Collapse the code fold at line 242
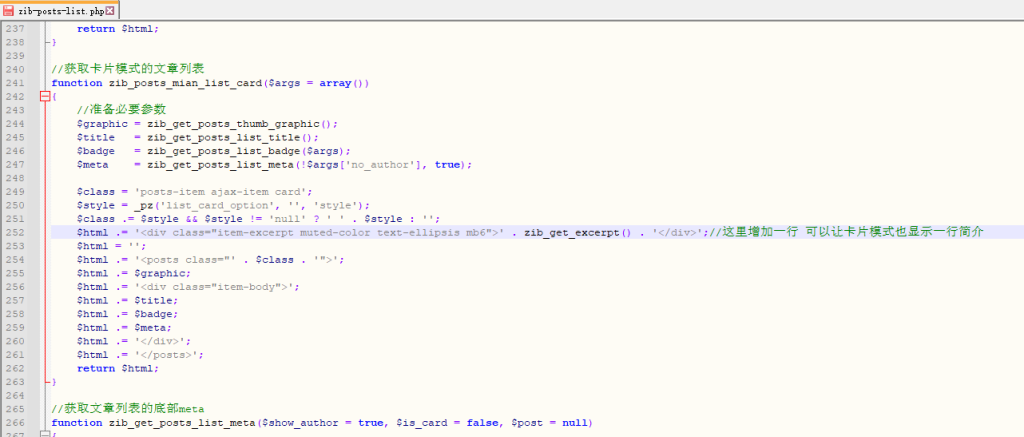The width and height of the screenshot is (1024, 437). click(44, 97)
